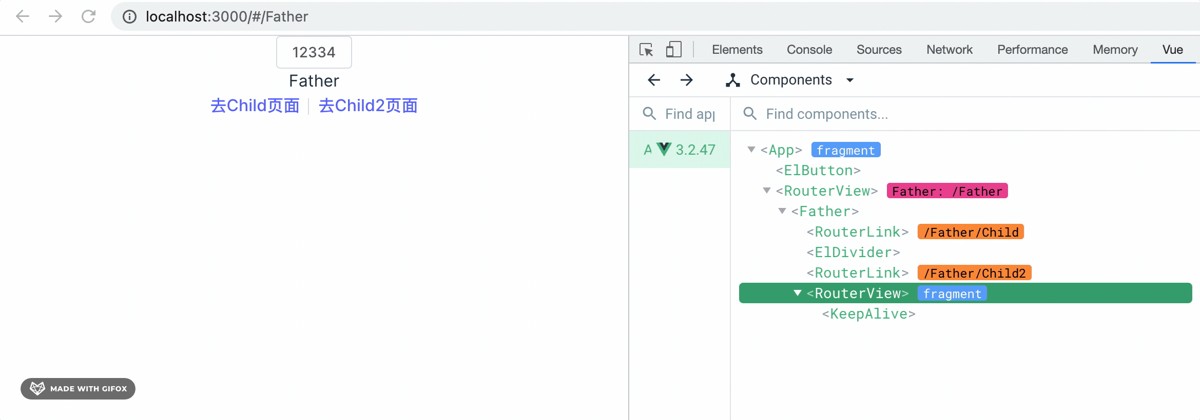
Task: Click the browser back arrow
Action: (22, 16)
